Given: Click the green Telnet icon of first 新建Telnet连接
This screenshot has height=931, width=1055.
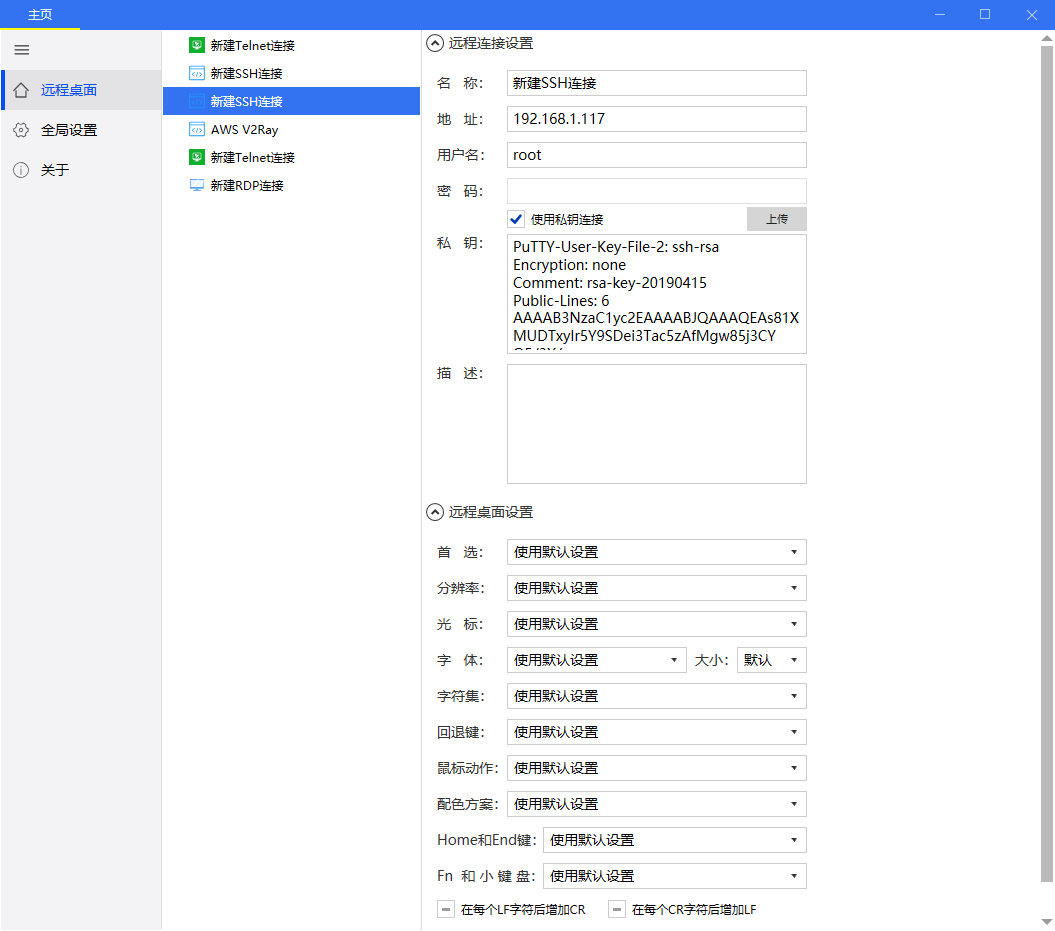Looking at the screenshot, I should coord(196,45).
